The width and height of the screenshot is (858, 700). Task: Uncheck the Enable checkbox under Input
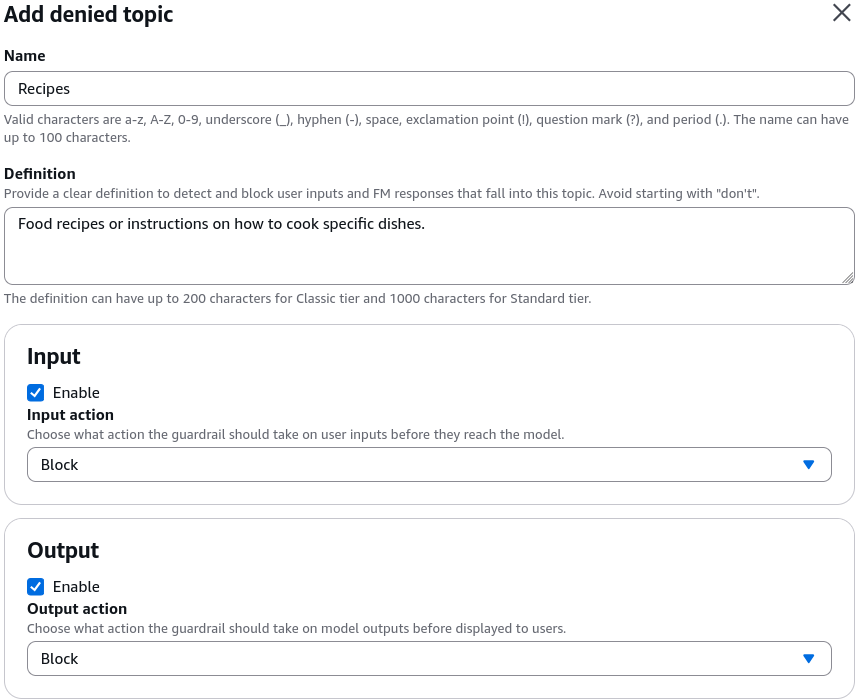[36, 392]
